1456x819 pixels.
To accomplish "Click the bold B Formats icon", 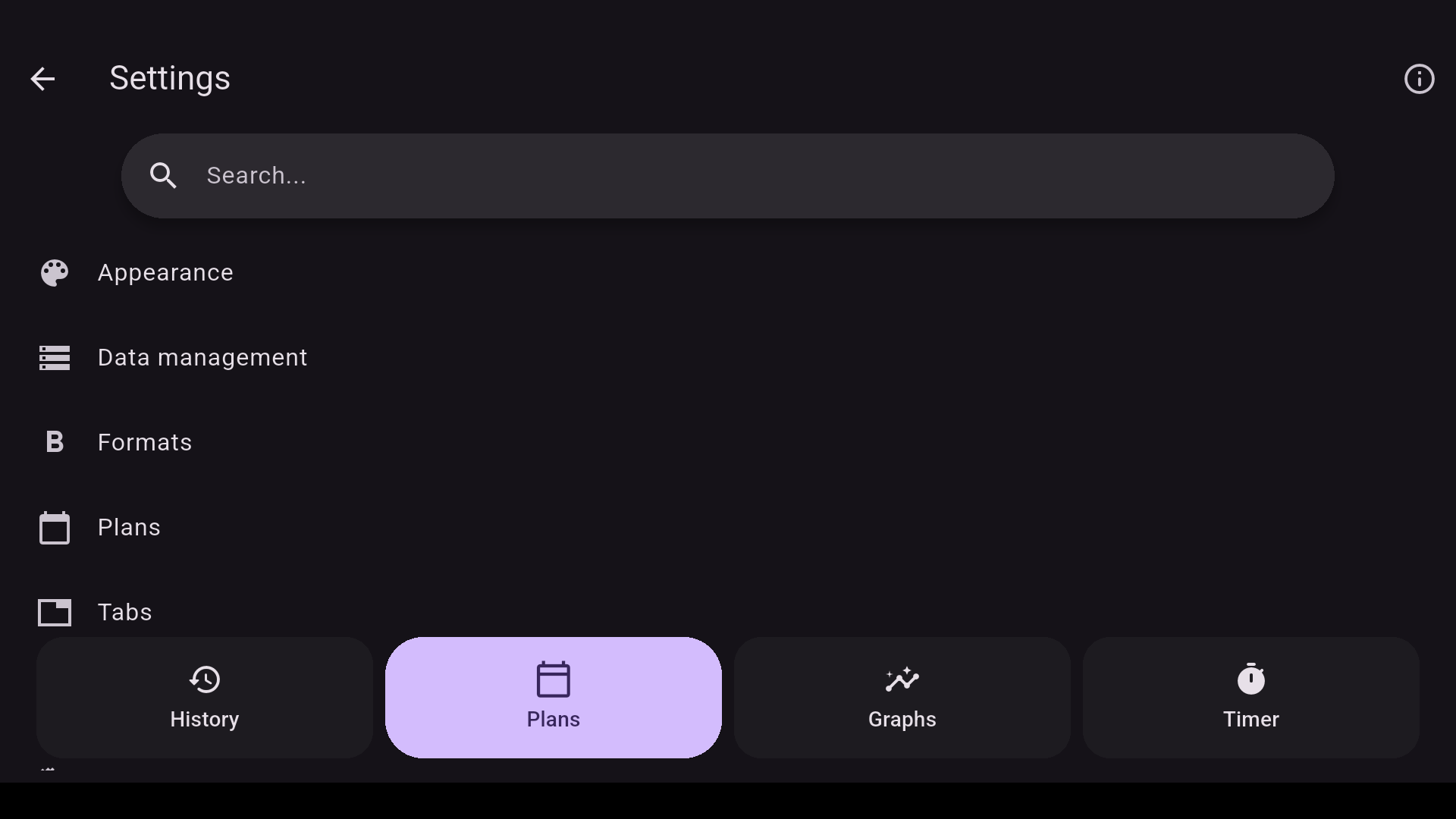I will click(x=55, y=442).
